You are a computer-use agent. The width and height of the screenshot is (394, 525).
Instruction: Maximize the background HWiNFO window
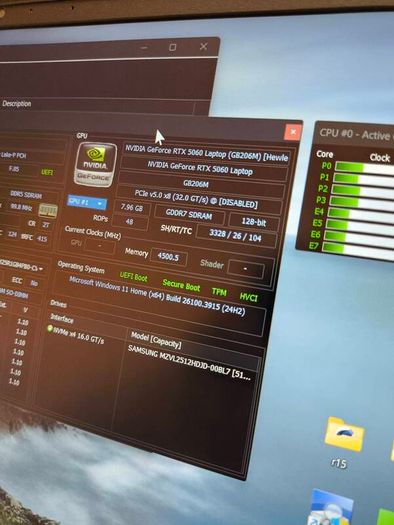173,48
